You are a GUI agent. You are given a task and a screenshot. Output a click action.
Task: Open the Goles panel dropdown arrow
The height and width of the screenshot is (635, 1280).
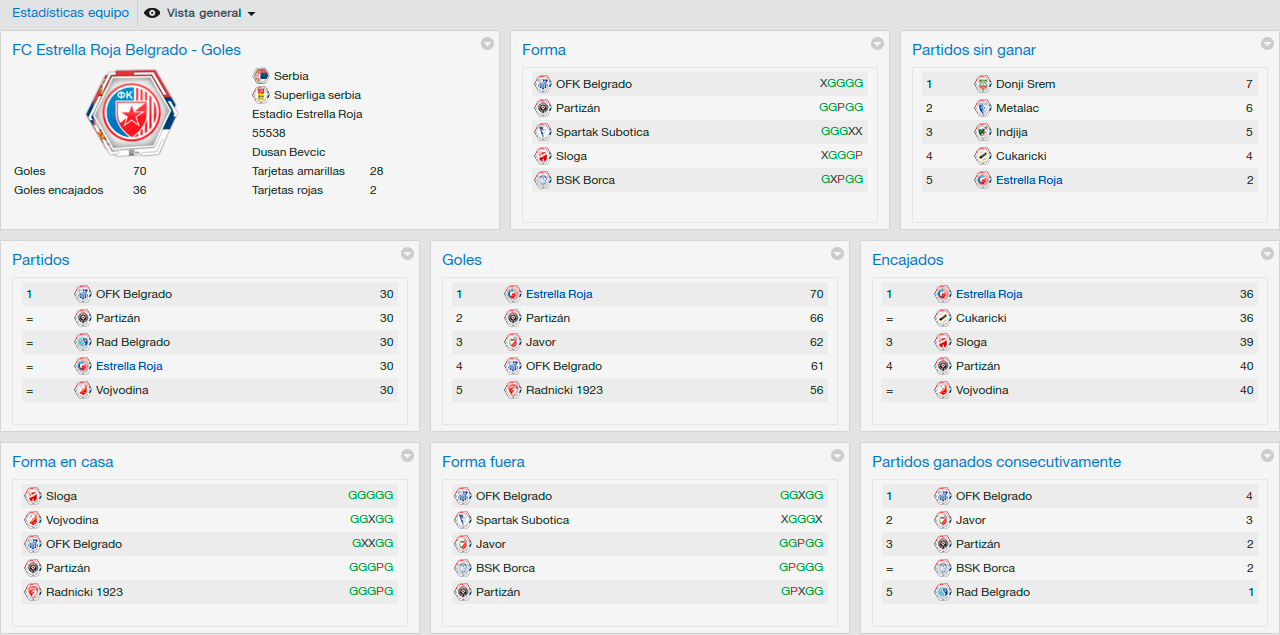pos(837,253)
